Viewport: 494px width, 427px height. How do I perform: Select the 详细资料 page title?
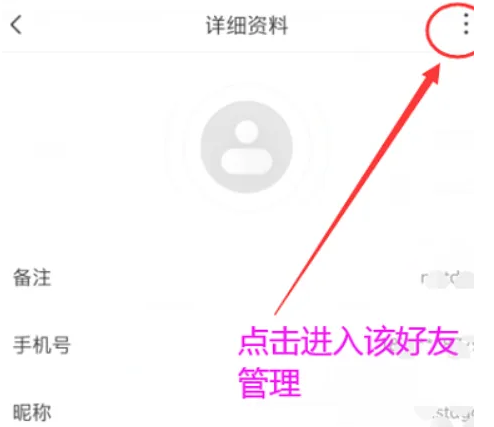pyautogui.click(x=247, y=25)
